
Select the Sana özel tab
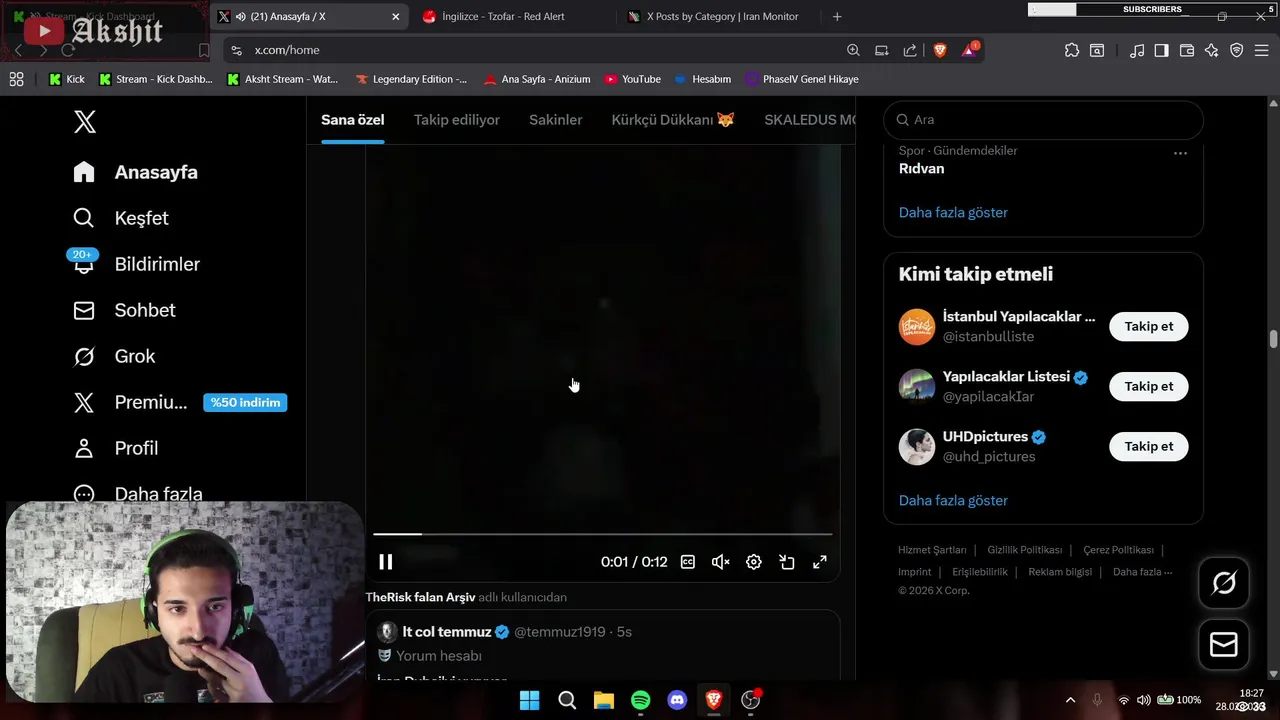click(352, 120)
